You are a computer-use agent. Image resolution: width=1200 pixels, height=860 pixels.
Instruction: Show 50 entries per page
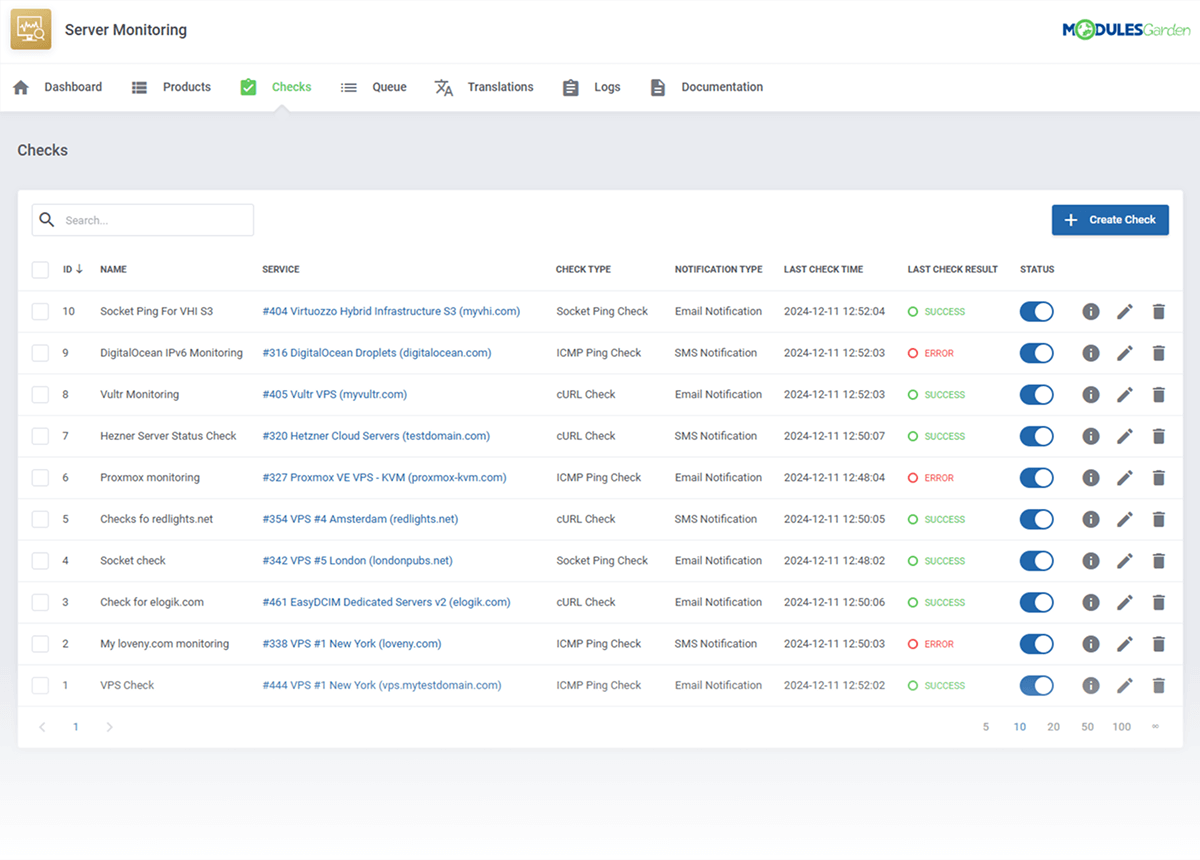tap(1087, 727)
